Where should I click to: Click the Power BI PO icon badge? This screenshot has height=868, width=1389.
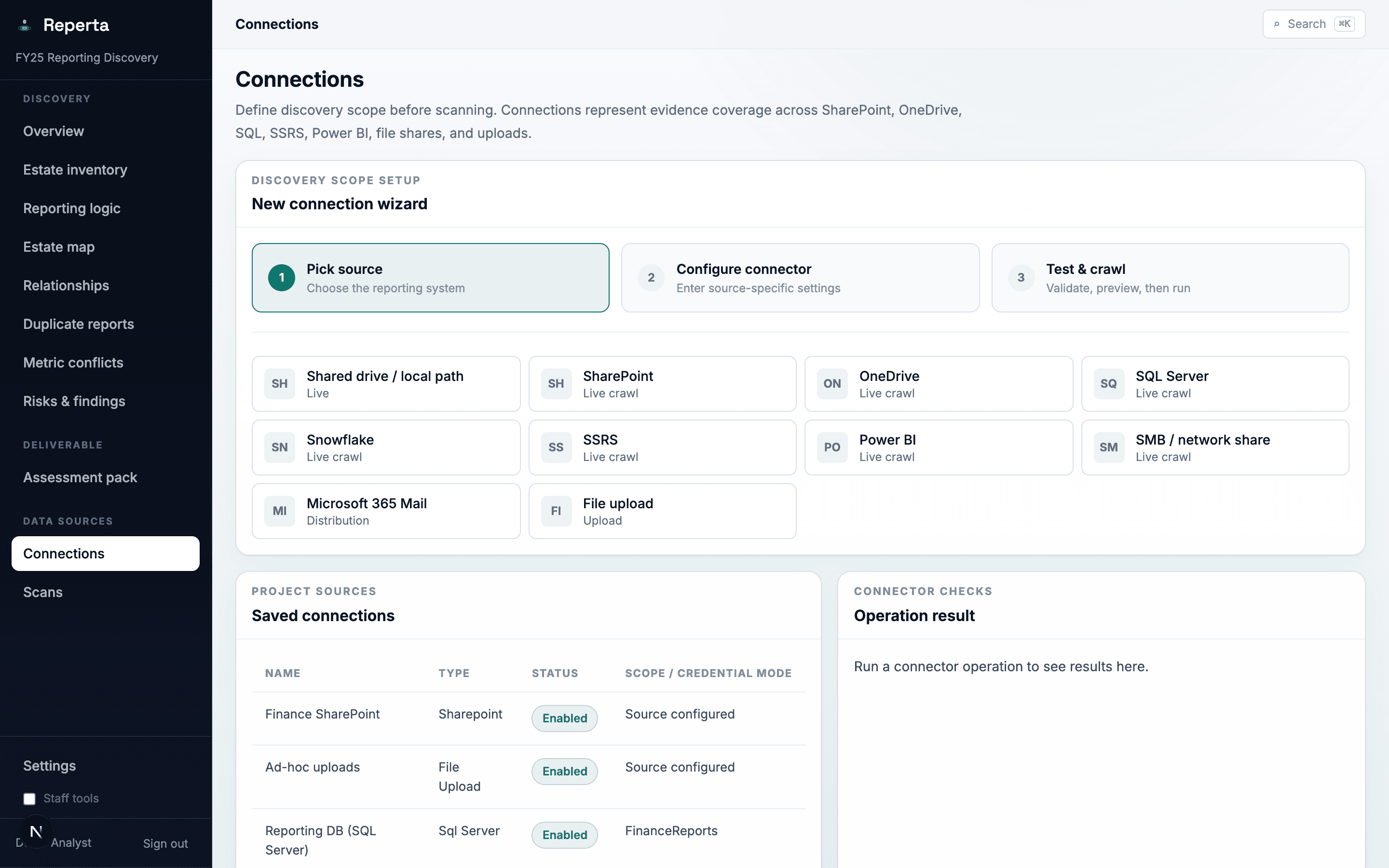pos(832,447)
